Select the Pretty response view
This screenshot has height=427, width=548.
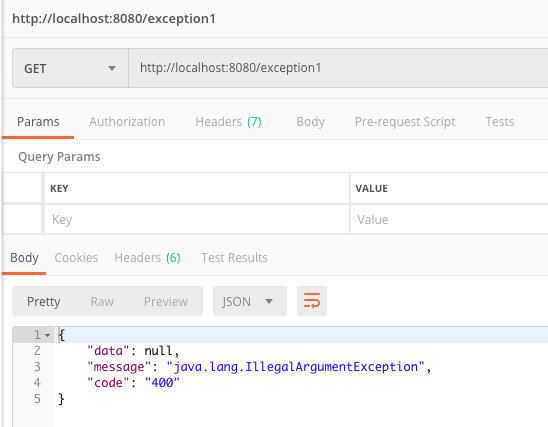tap(43, 301)
